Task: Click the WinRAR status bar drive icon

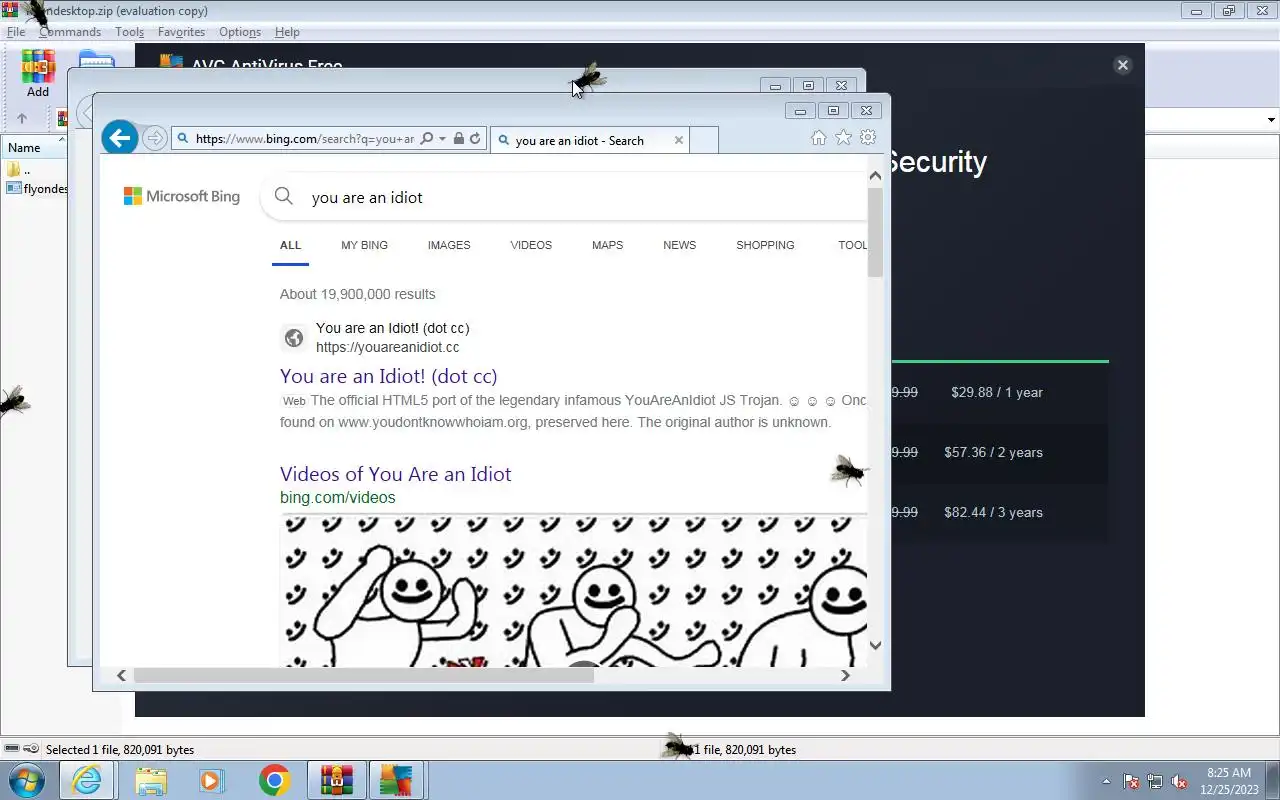Action: click(x=12, y=749)
